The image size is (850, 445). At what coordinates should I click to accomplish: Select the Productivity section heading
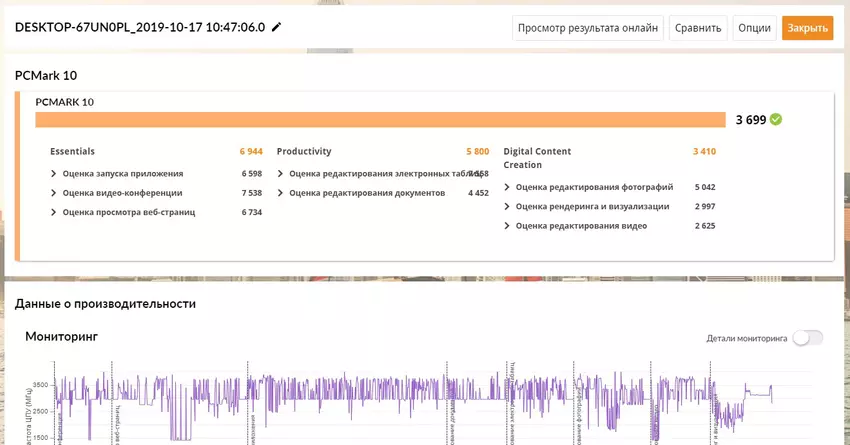click(304, 152)
